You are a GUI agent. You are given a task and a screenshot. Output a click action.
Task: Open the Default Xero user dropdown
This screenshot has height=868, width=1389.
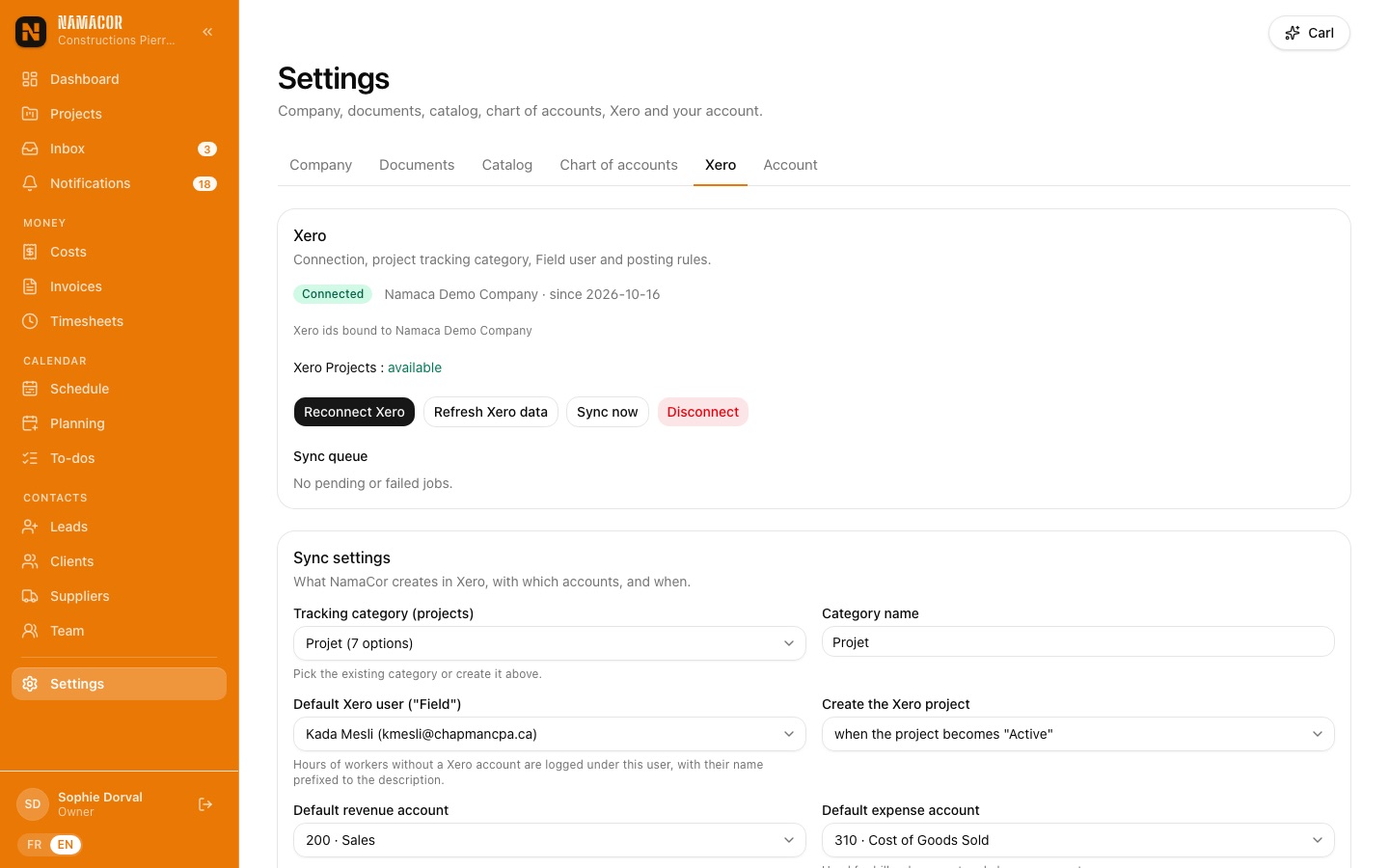550,734
